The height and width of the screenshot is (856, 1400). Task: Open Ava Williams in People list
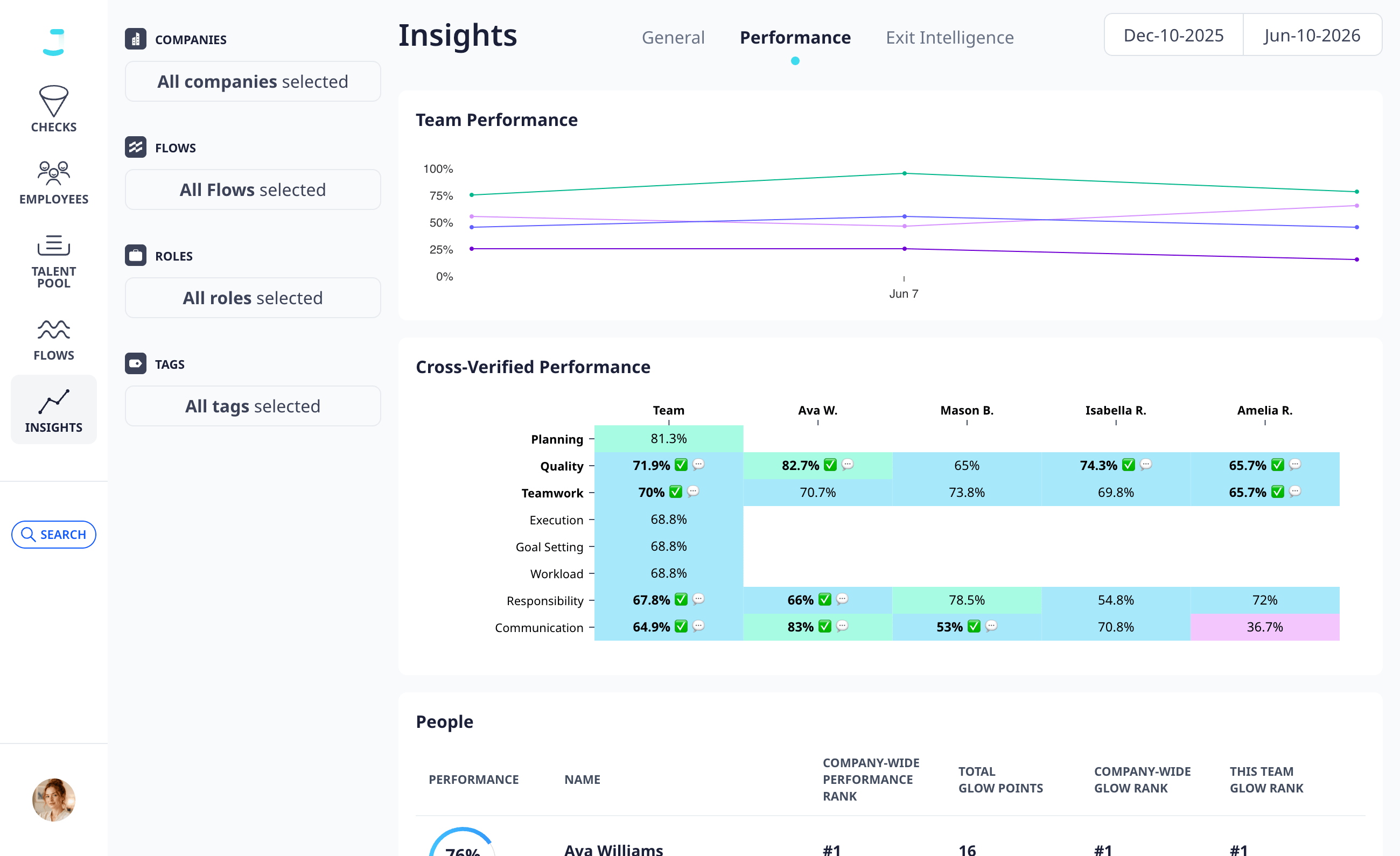tap(614, 850)
